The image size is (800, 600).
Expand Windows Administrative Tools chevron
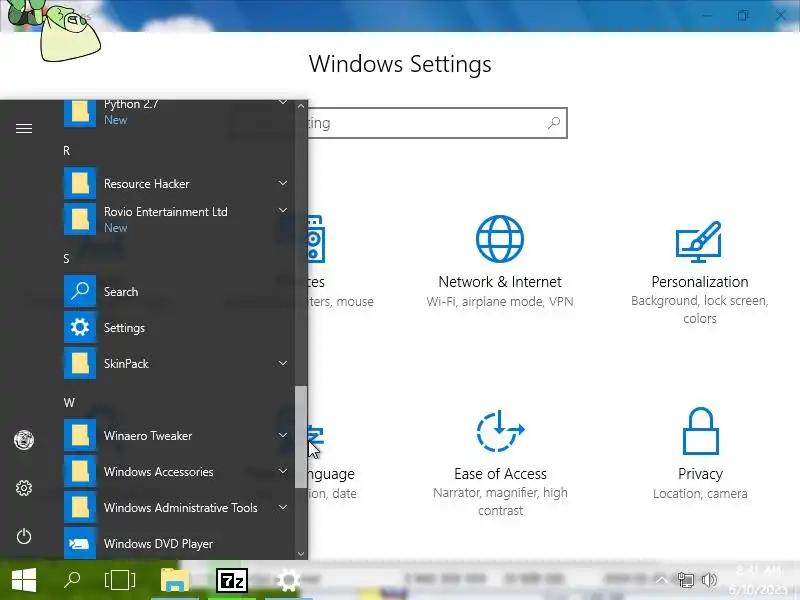pos(283,508)
